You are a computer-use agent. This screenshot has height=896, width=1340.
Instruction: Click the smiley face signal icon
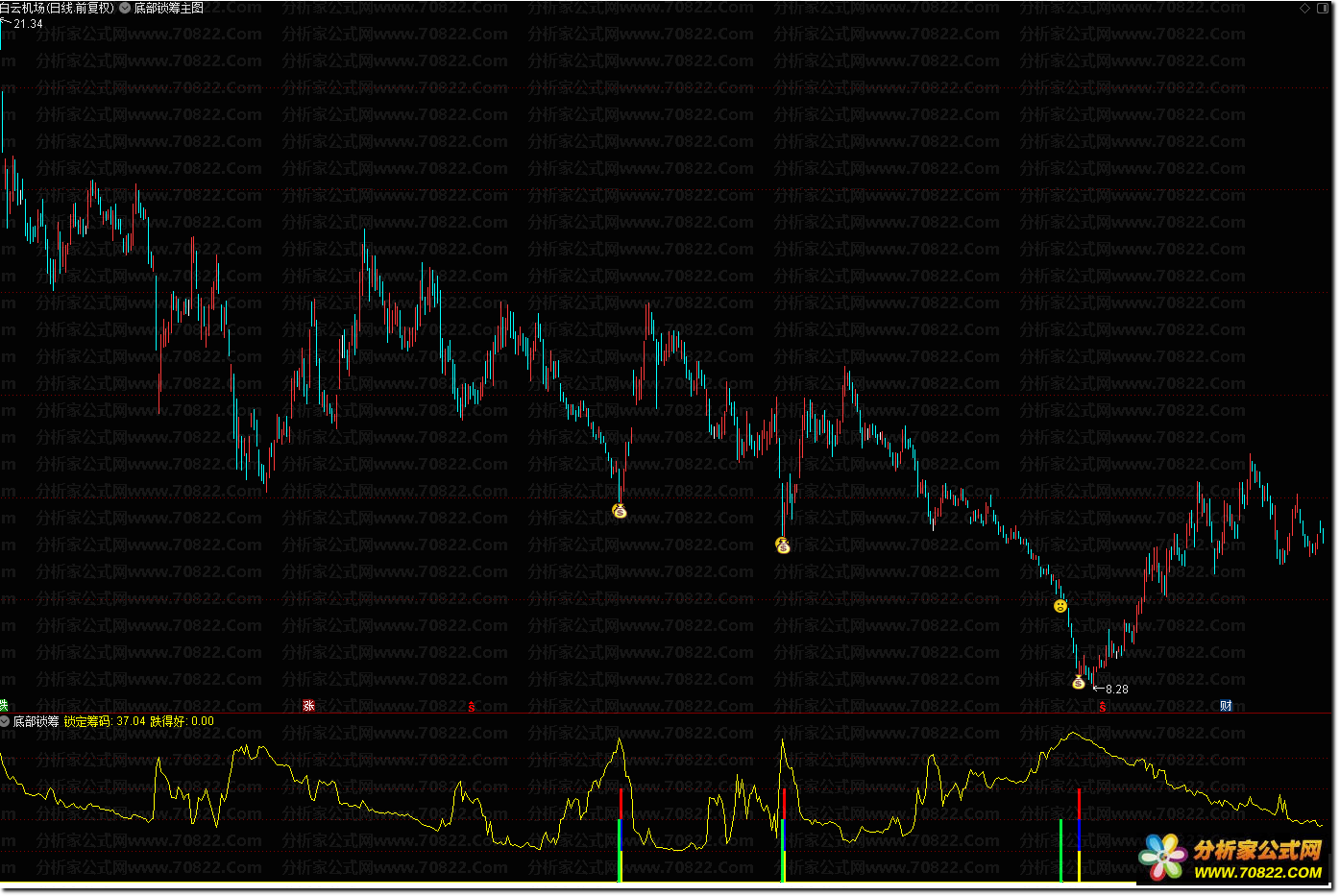pyautogui.click(x=1060, y=606)
